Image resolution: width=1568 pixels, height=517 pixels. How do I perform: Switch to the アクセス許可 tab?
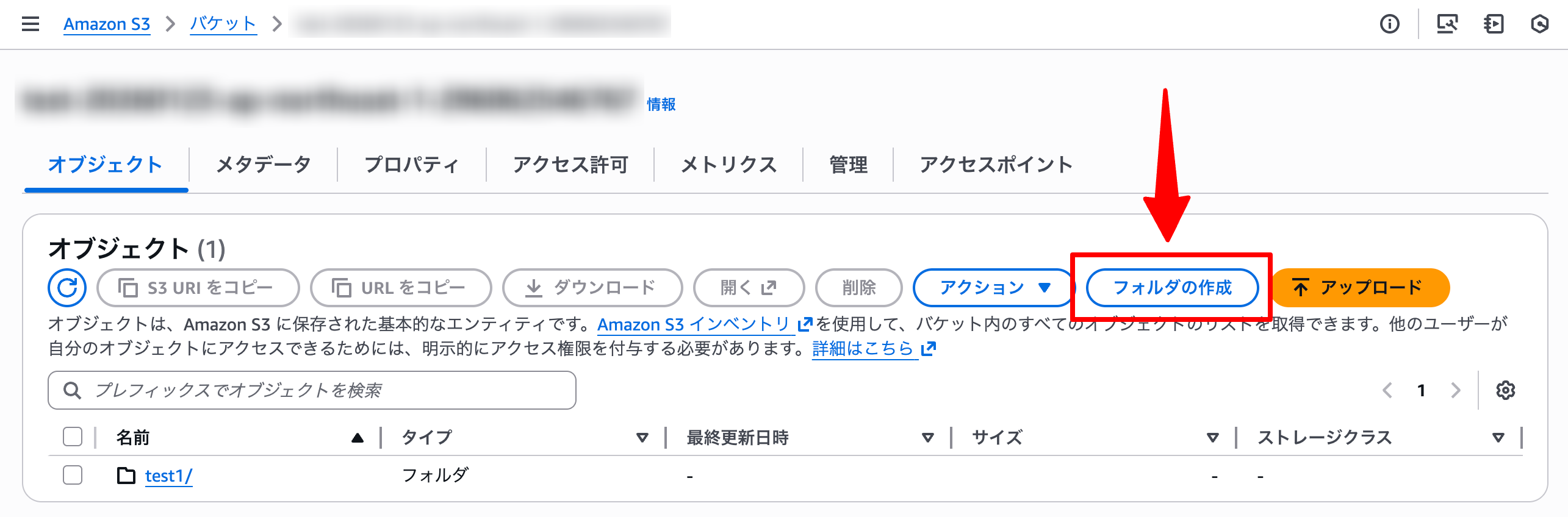point(570,165)
